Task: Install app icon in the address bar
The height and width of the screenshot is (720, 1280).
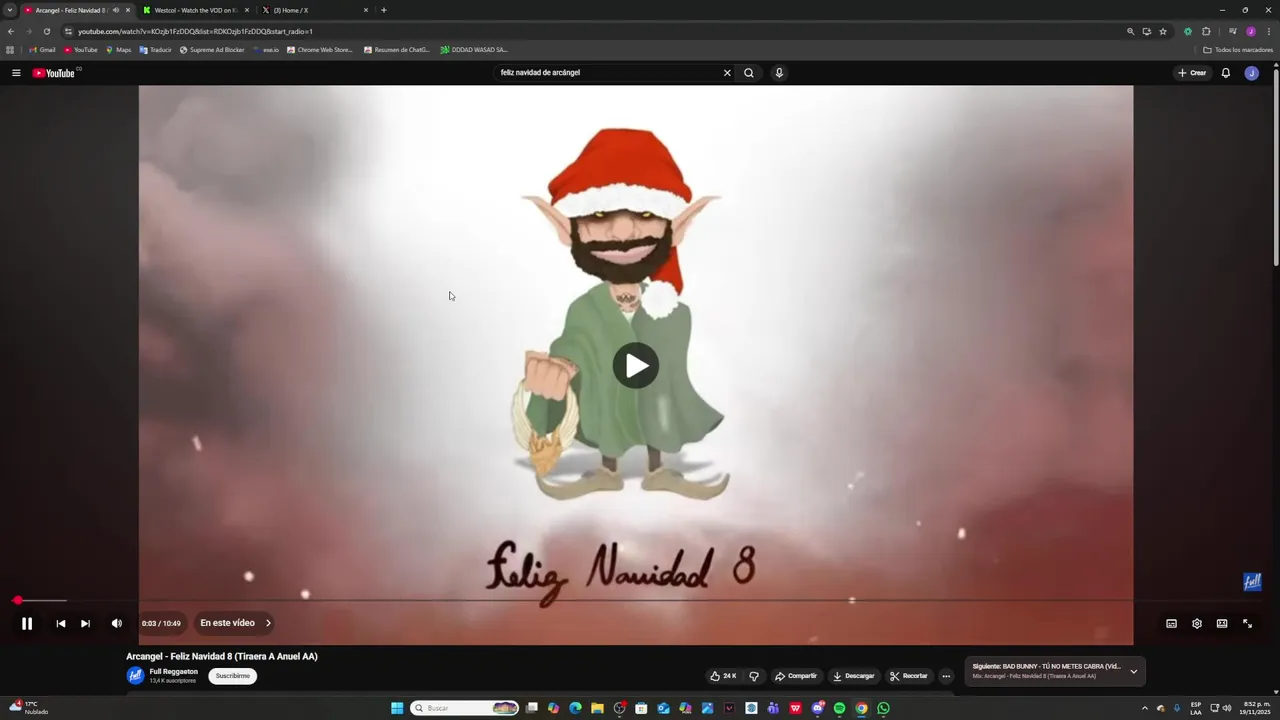Action: (x=1147, y=31)
